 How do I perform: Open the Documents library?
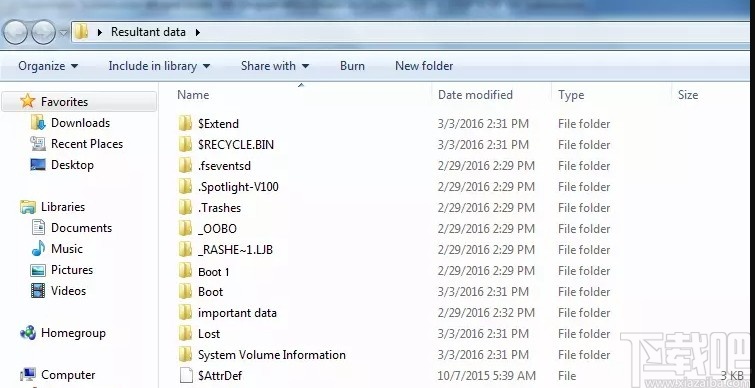(x=81, y=228)
